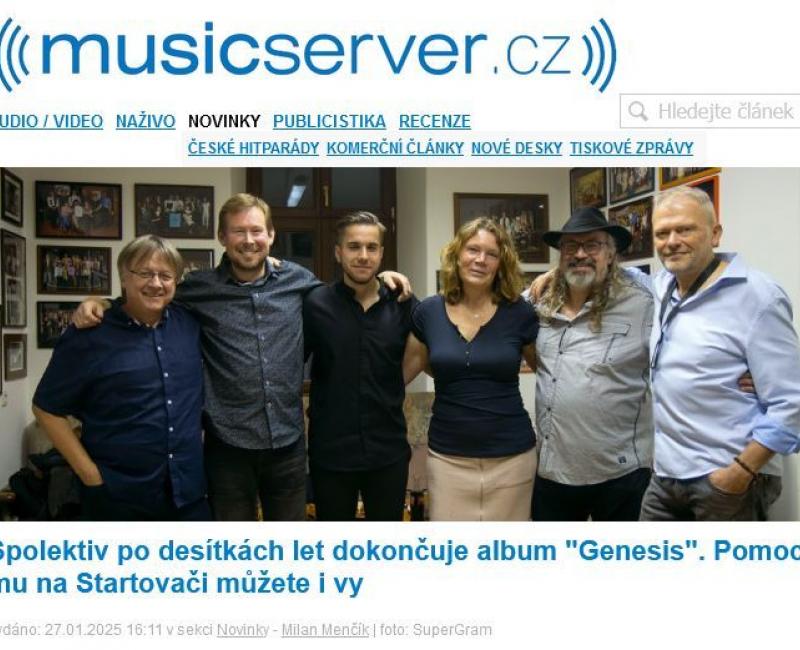Open Komerční články submenu link

pyautogui.click(x=395, y=148)
